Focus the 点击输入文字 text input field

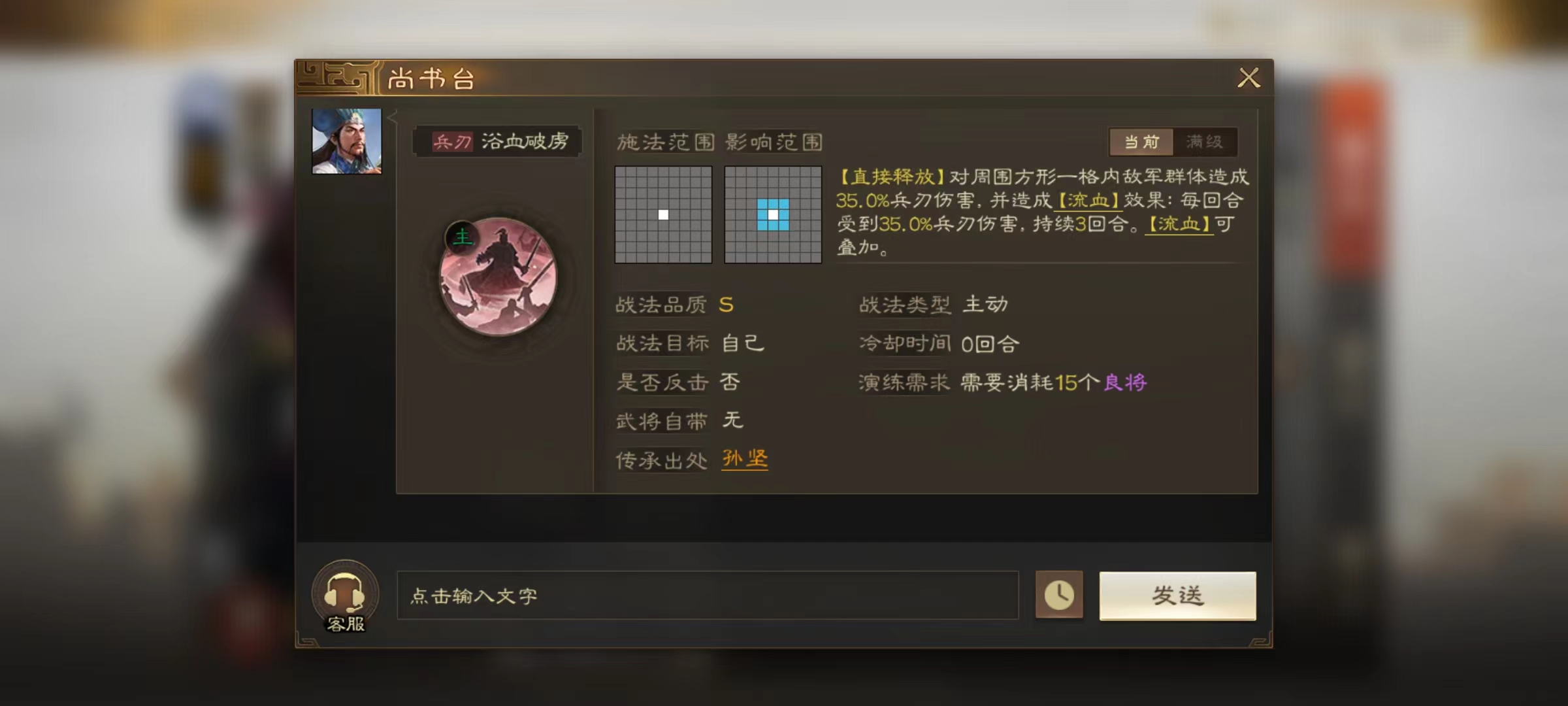tap(708, 596)
